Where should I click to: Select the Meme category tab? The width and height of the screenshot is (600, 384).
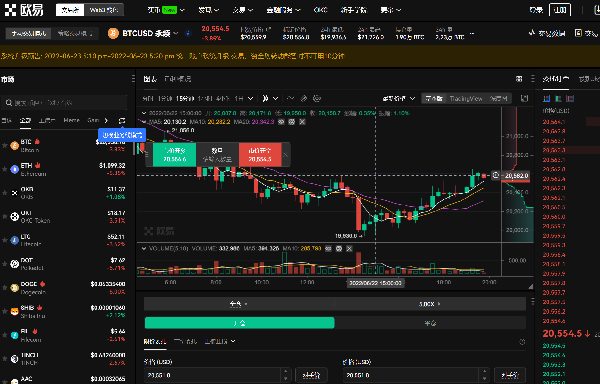tap(72, 120)
